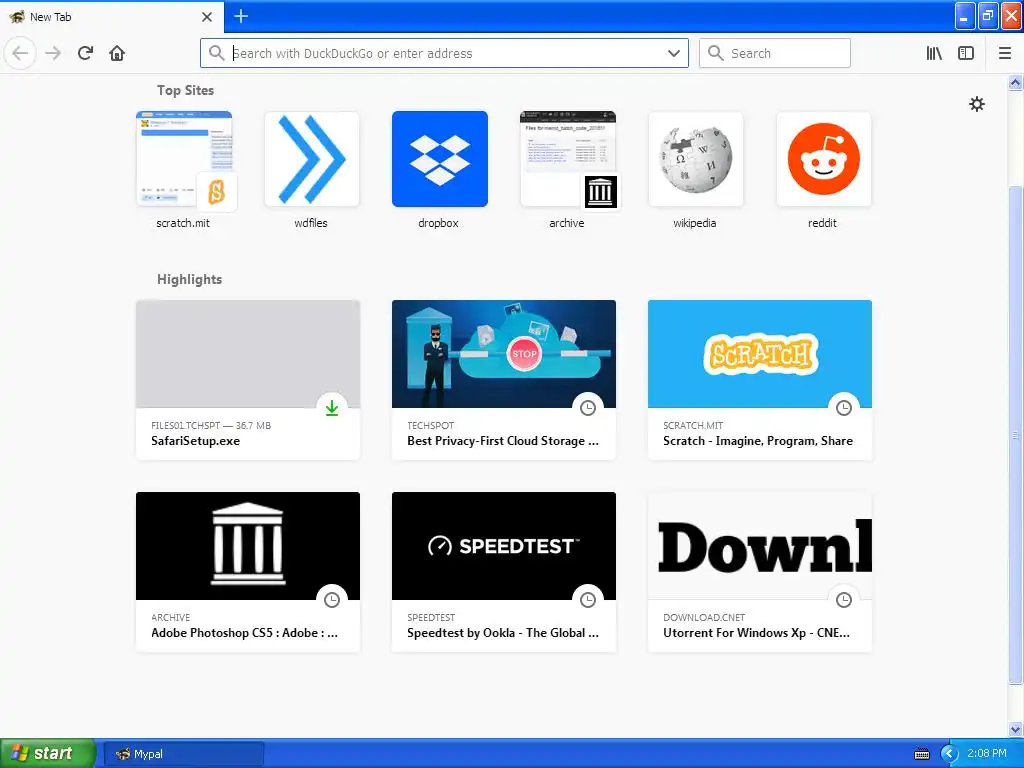
Task: Click the vertical scrollbar thumb
Action: point(1015,435)
